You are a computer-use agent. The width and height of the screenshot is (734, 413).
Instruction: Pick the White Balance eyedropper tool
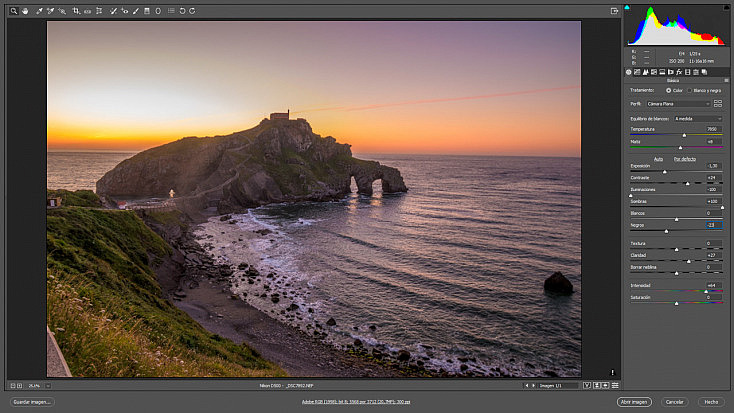click(x=39, y=11)
